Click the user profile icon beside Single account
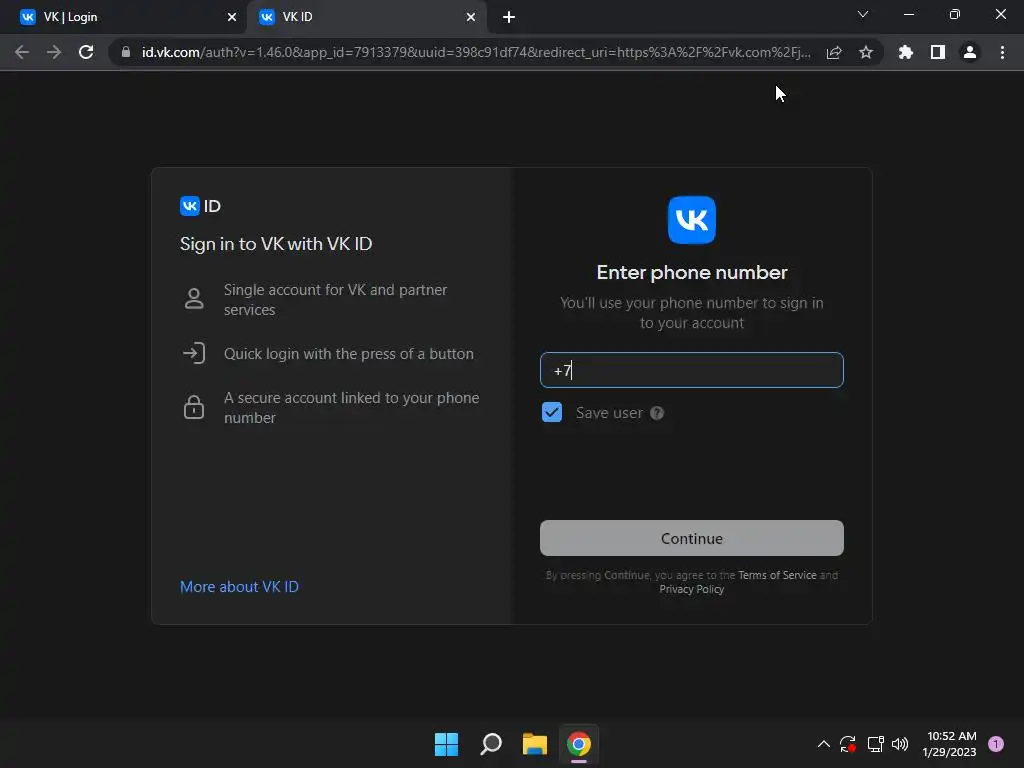 (194, 298)
